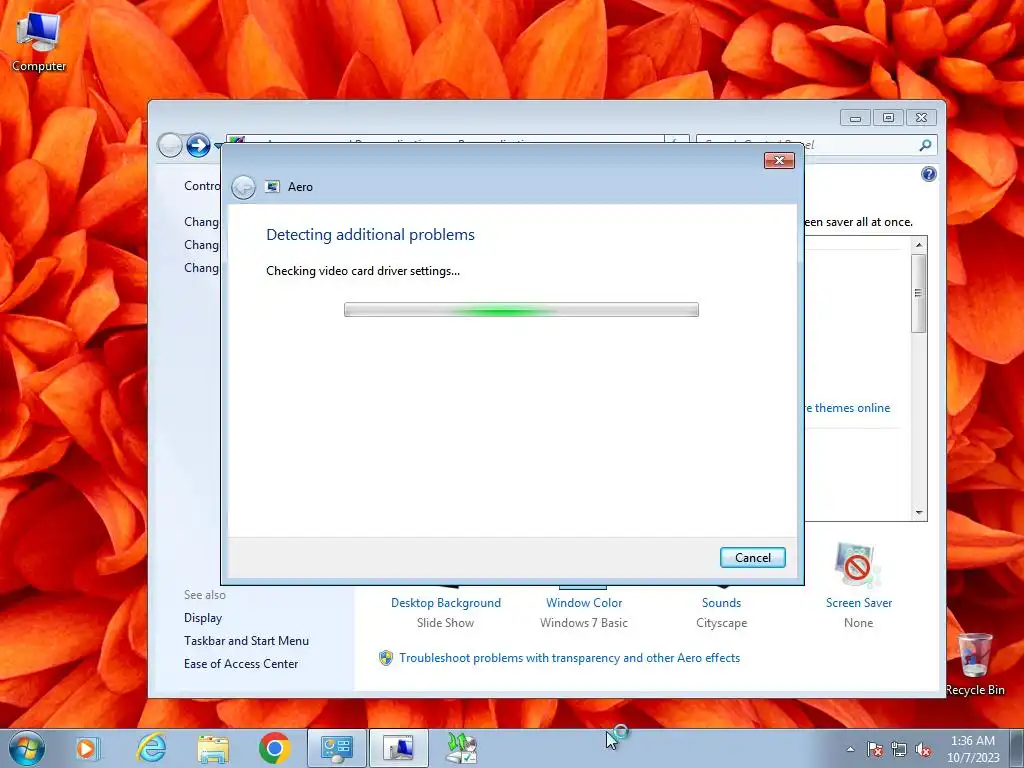Image resolution: width=1024 pixels, height=768 pixels.
Task: Click the None label under Screen Saver
Action: 858,623
